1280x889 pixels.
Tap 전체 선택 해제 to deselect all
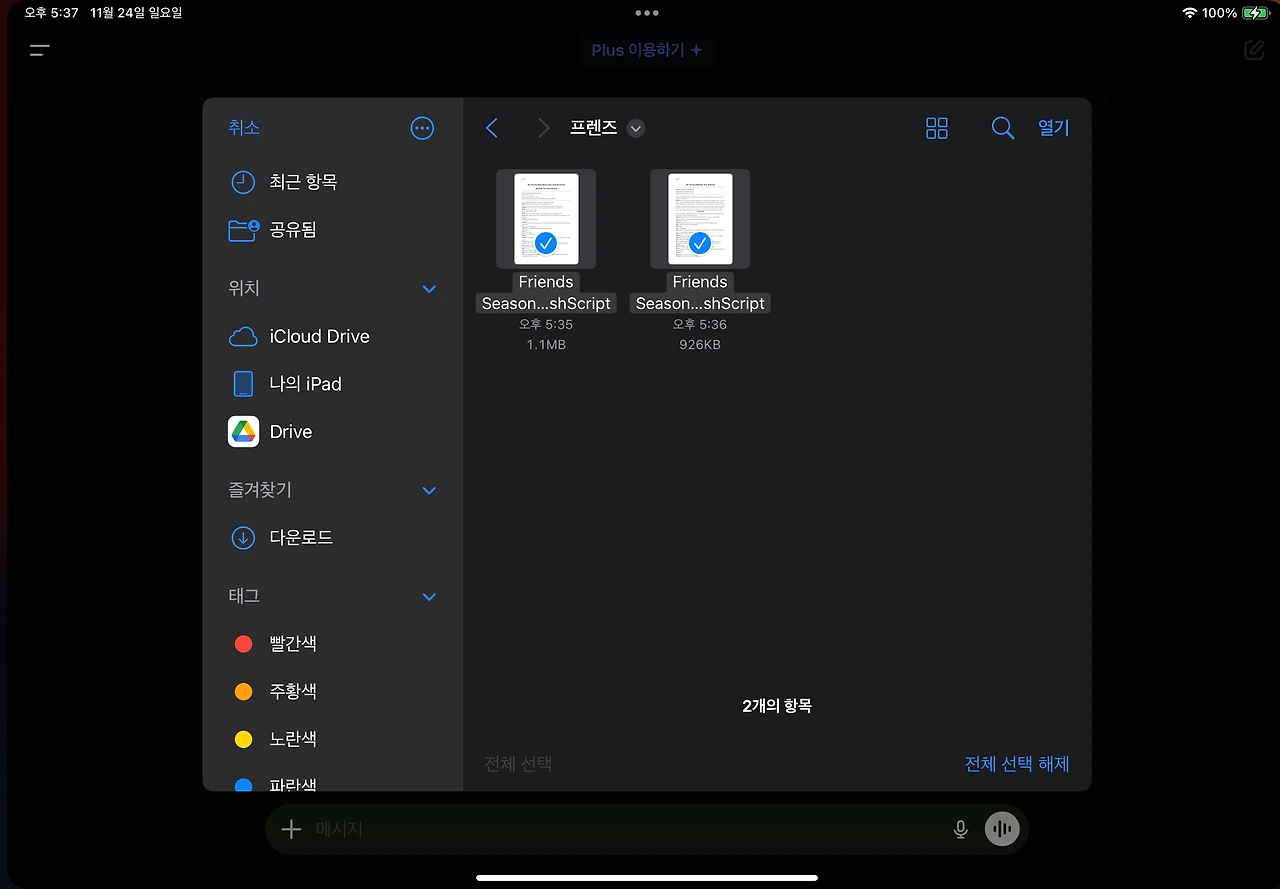(1017, 764)
